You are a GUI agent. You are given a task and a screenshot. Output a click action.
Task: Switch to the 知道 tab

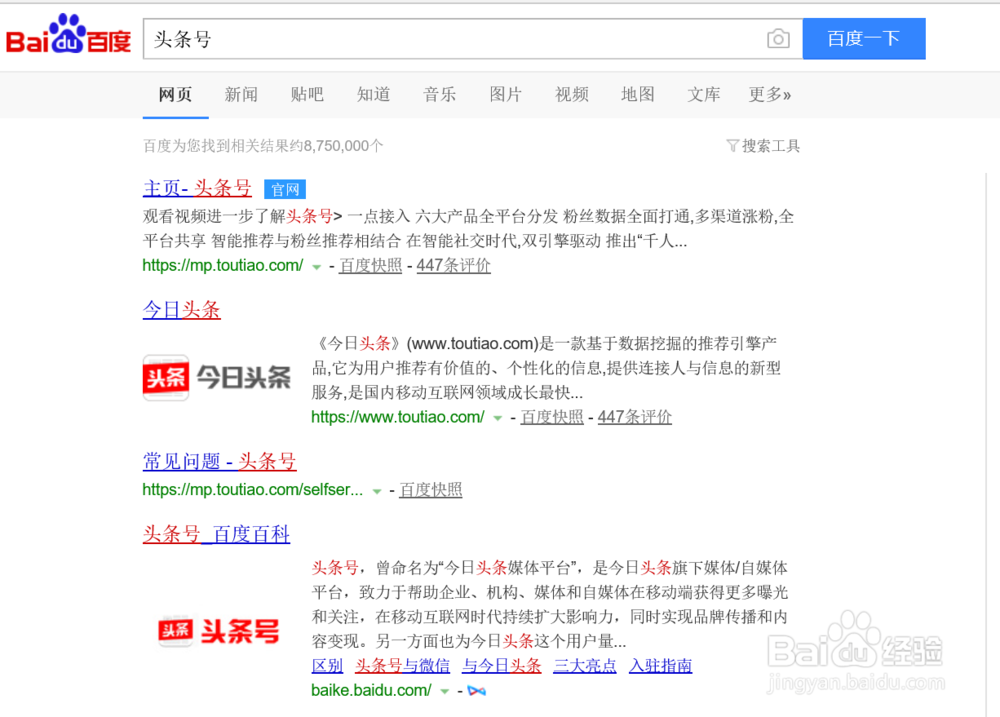pyautogui.click(x=373, y=94)
